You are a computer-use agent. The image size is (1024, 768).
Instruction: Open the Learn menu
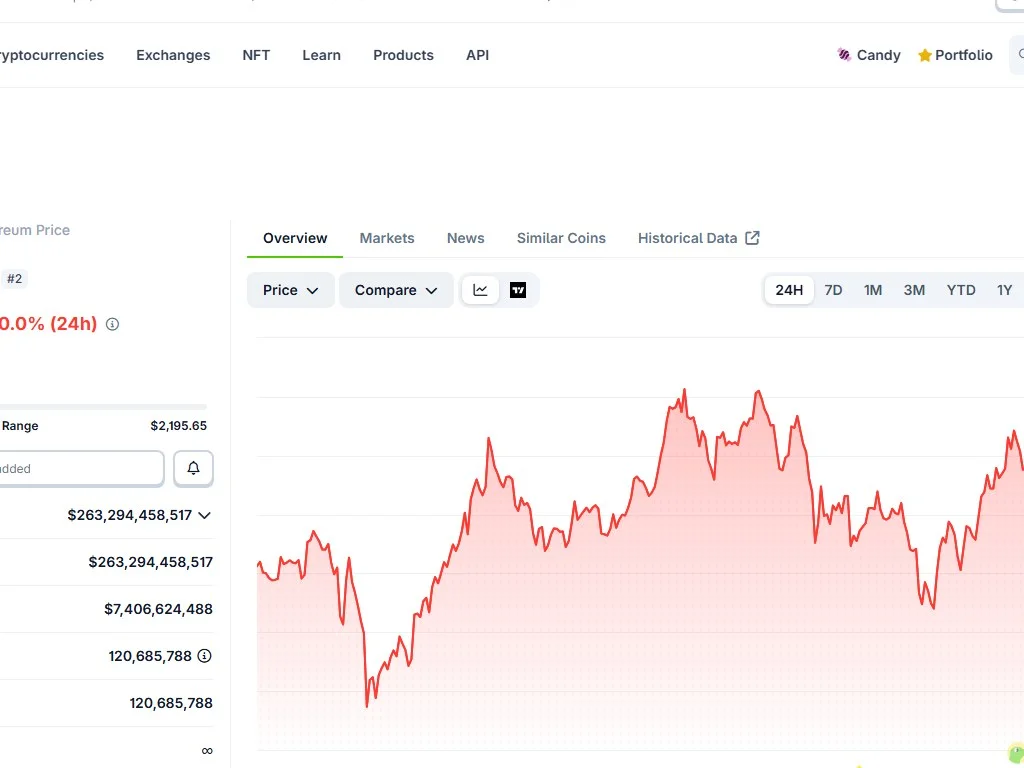pos(321,56)
